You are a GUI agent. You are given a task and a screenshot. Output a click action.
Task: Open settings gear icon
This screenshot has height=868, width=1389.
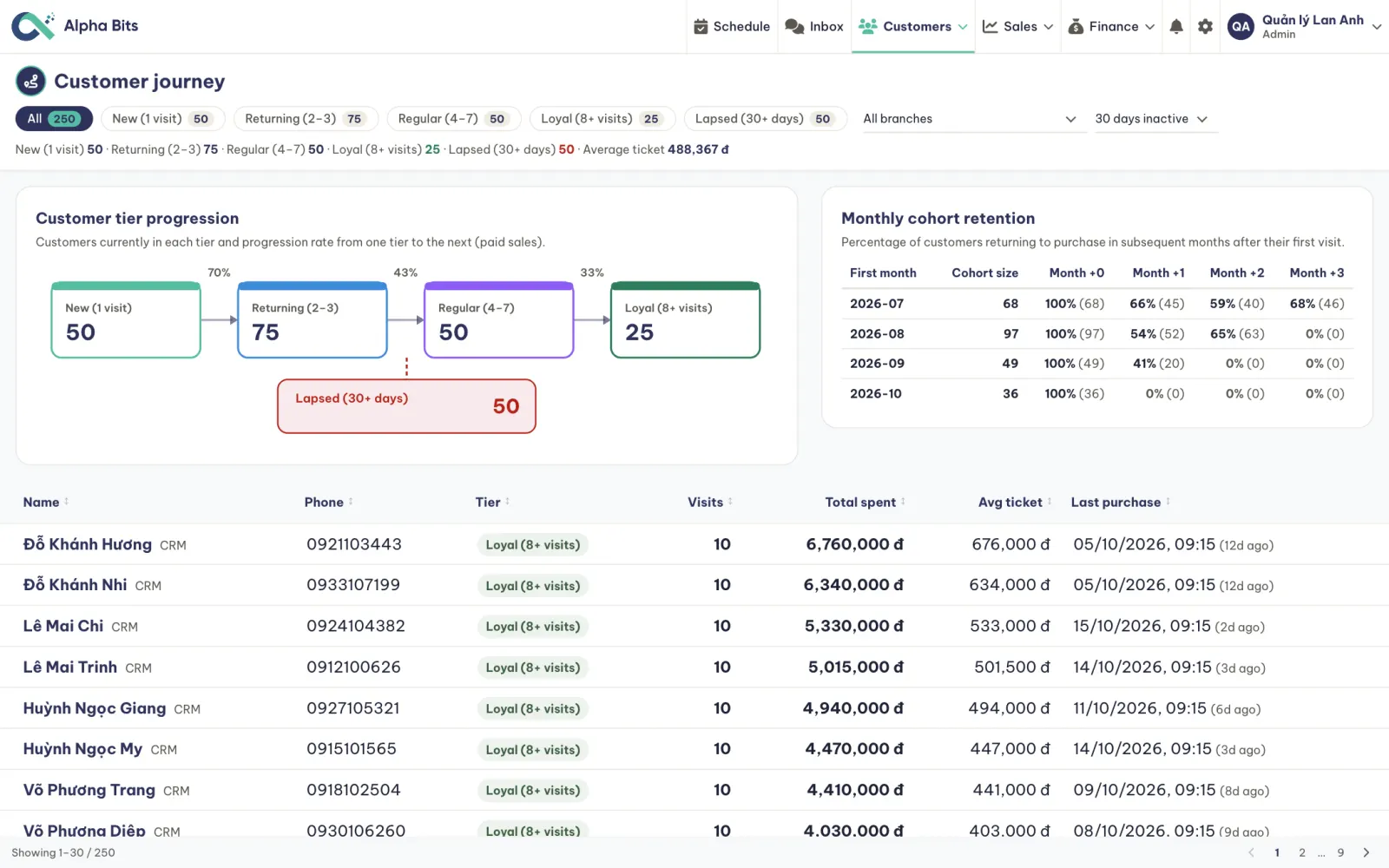(x=1205, y=27)
